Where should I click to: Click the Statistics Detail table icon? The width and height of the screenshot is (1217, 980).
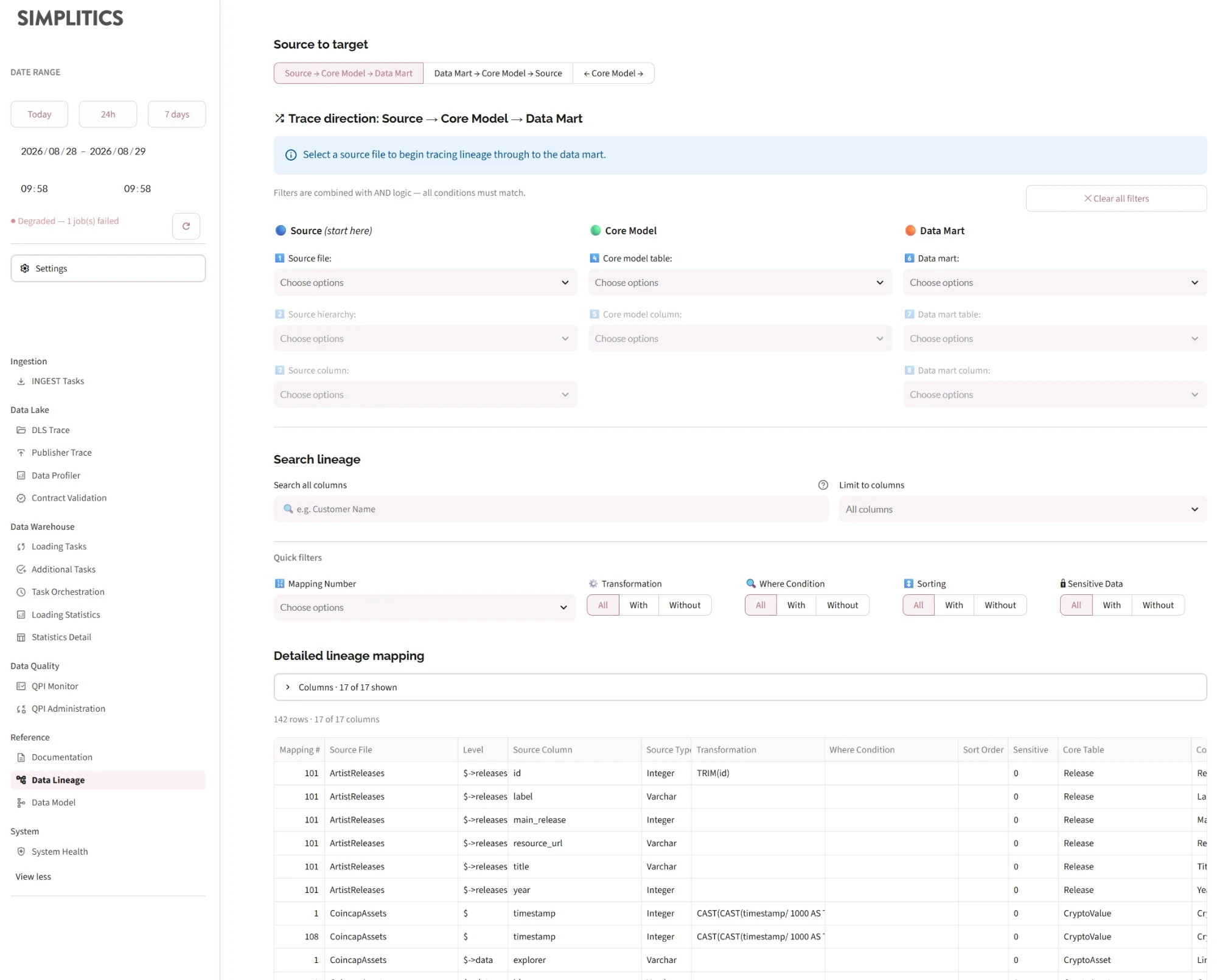pos(21,638)
